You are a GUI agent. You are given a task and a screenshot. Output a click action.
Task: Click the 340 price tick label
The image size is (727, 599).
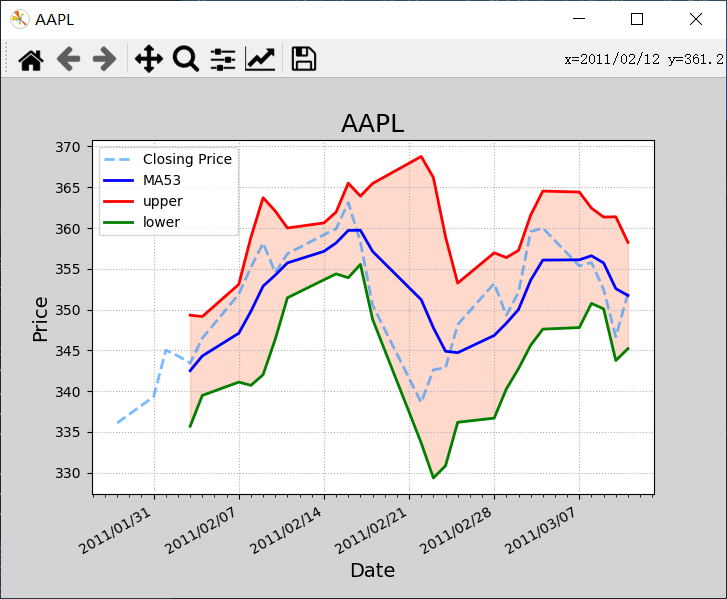[x=68, y=392]
